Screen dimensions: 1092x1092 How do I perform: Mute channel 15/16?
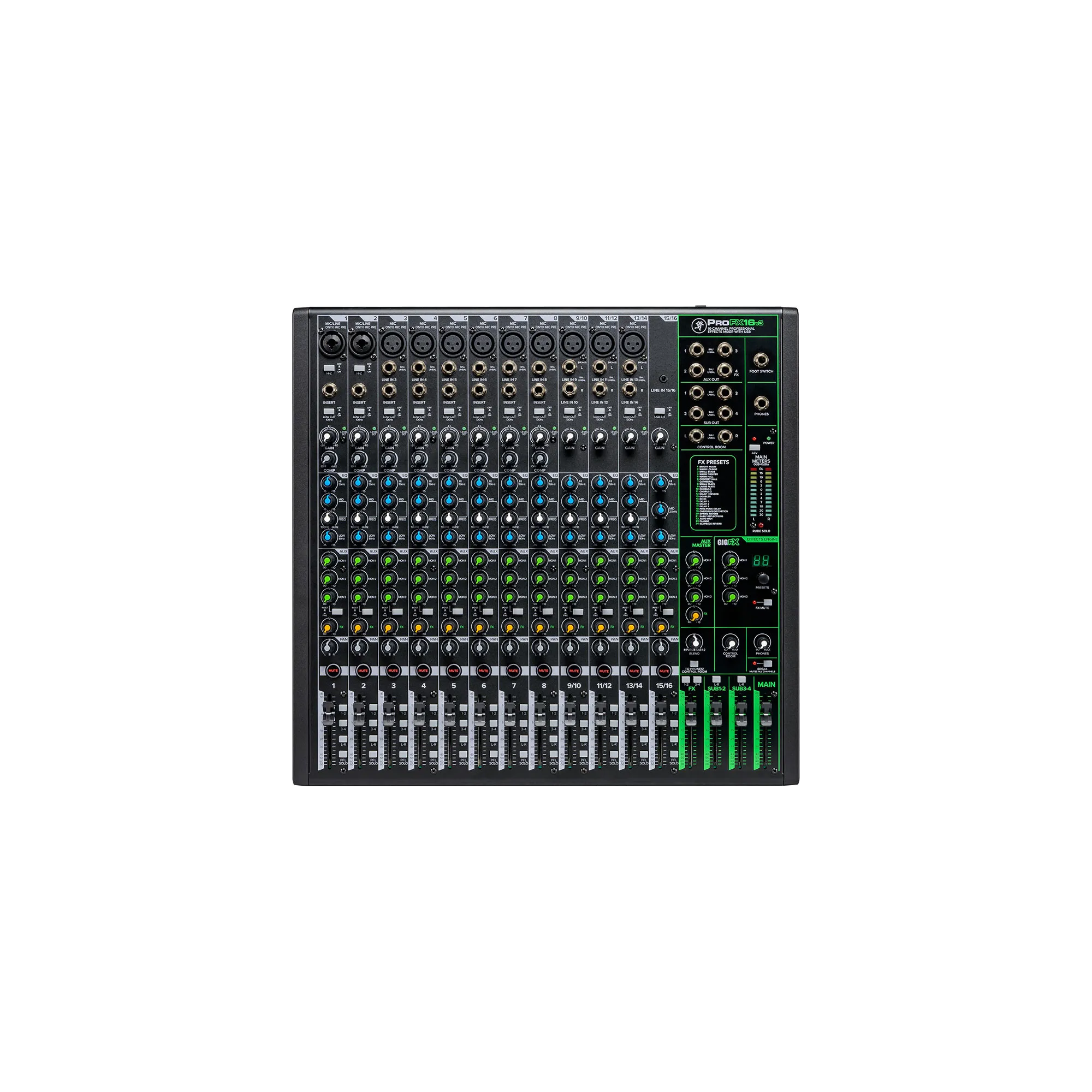[663, 671]
